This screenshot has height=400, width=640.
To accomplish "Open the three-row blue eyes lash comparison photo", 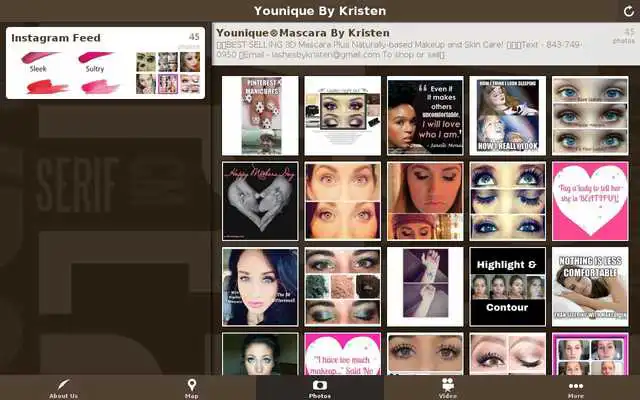I will pos(590,116).
